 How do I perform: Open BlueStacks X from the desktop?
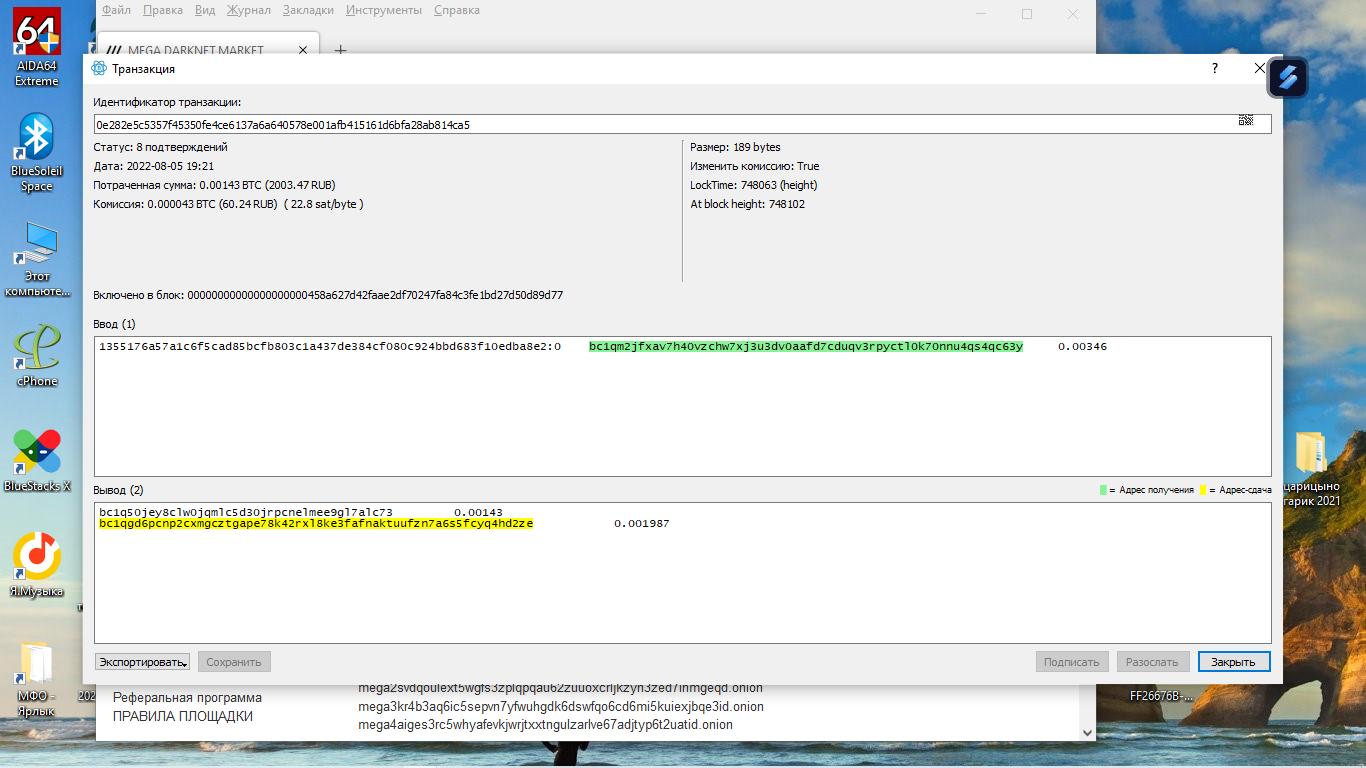pyautogui.click(x=36, y=450)
